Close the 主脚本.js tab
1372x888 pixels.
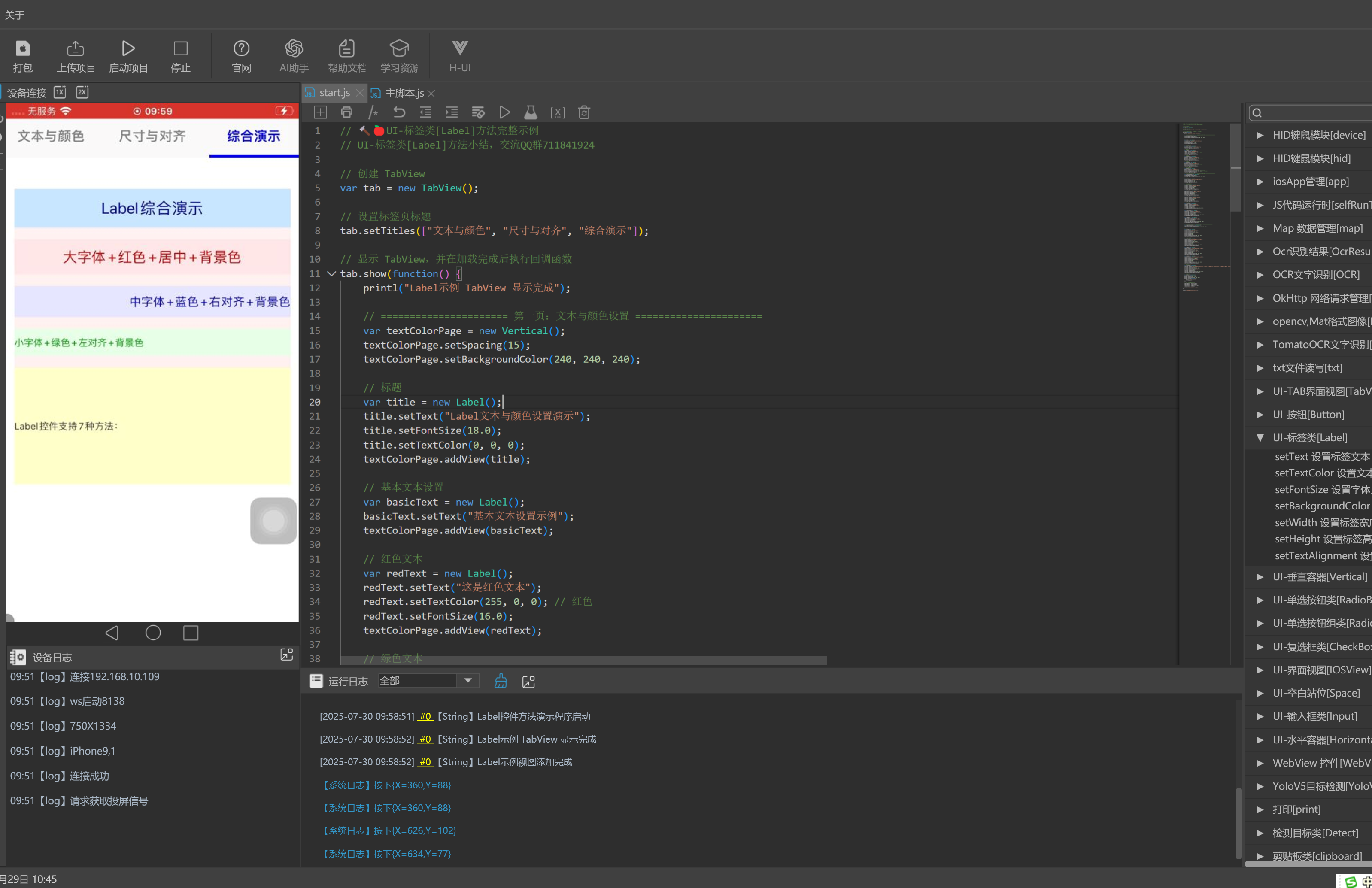[431, 94]
